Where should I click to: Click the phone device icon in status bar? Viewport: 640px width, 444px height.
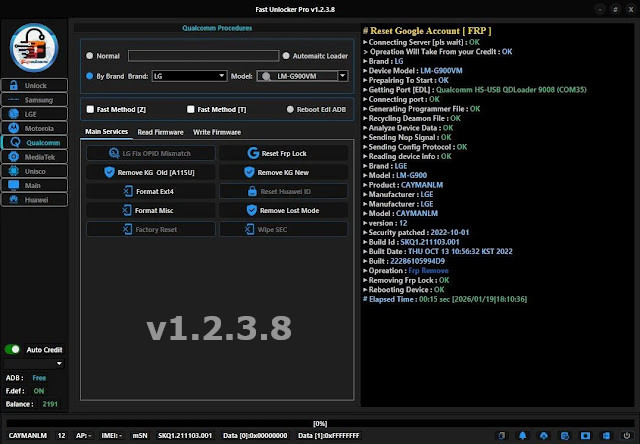point(502,436)
